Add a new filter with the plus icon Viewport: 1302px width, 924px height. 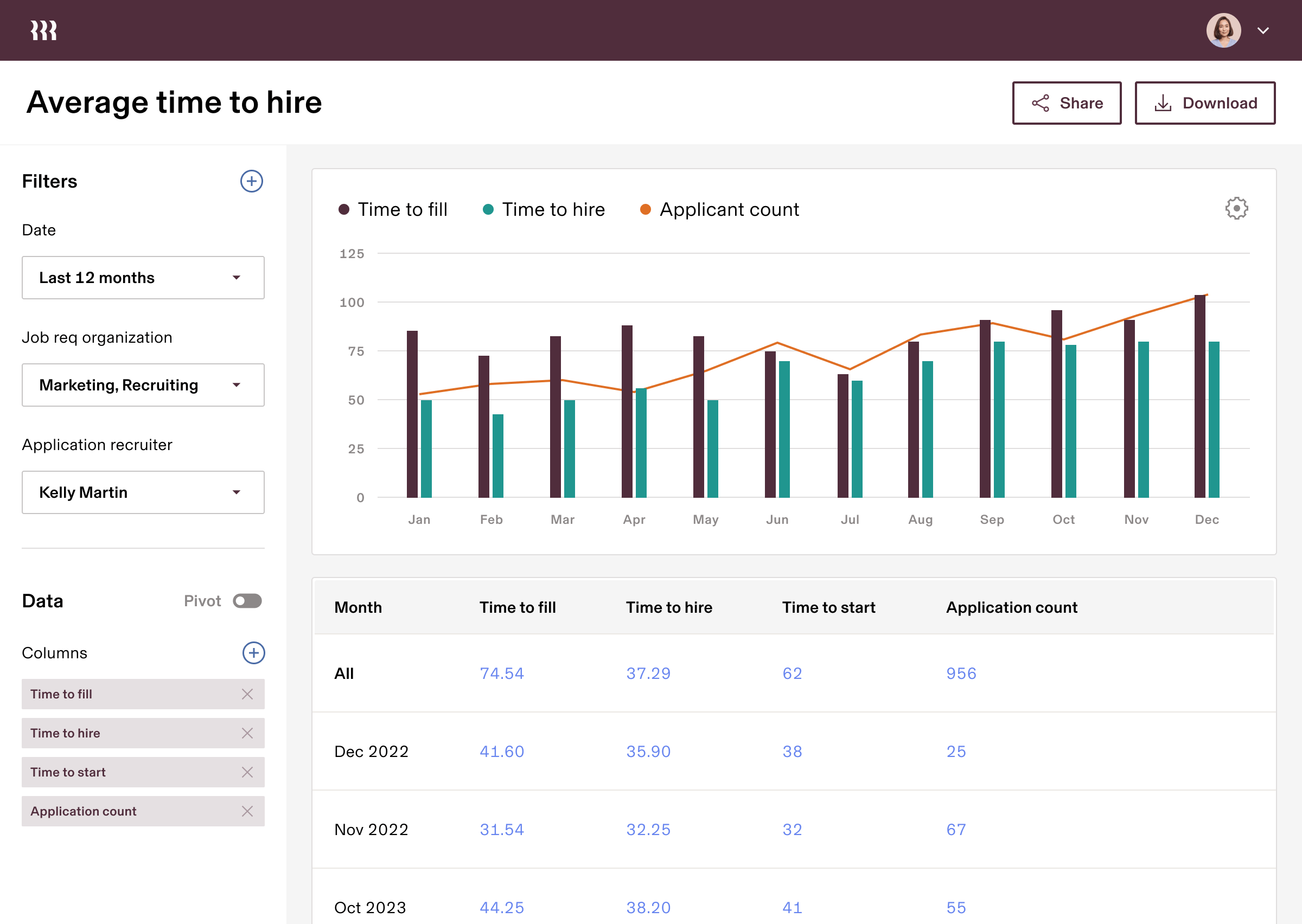(x=251, y=182)
